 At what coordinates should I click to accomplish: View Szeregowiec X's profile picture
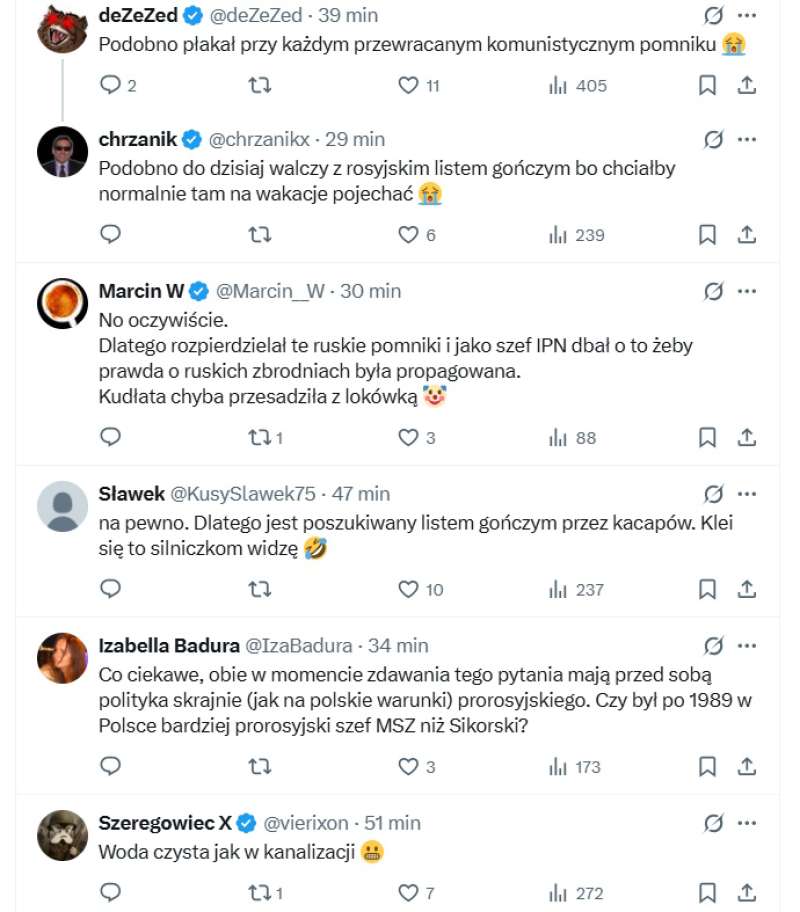(62, 835)
